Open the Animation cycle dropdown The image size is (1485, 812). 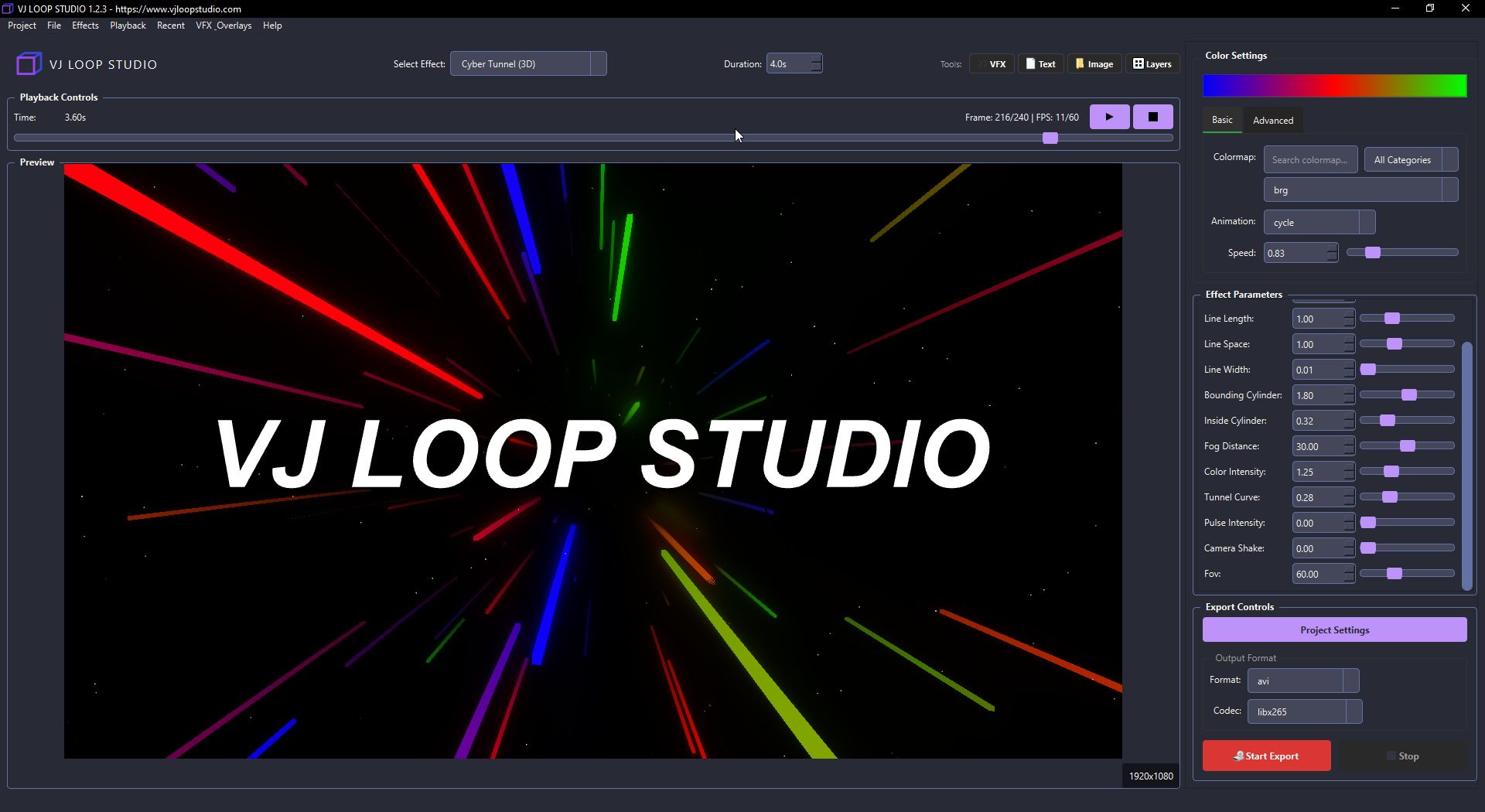click(1319, 222)
